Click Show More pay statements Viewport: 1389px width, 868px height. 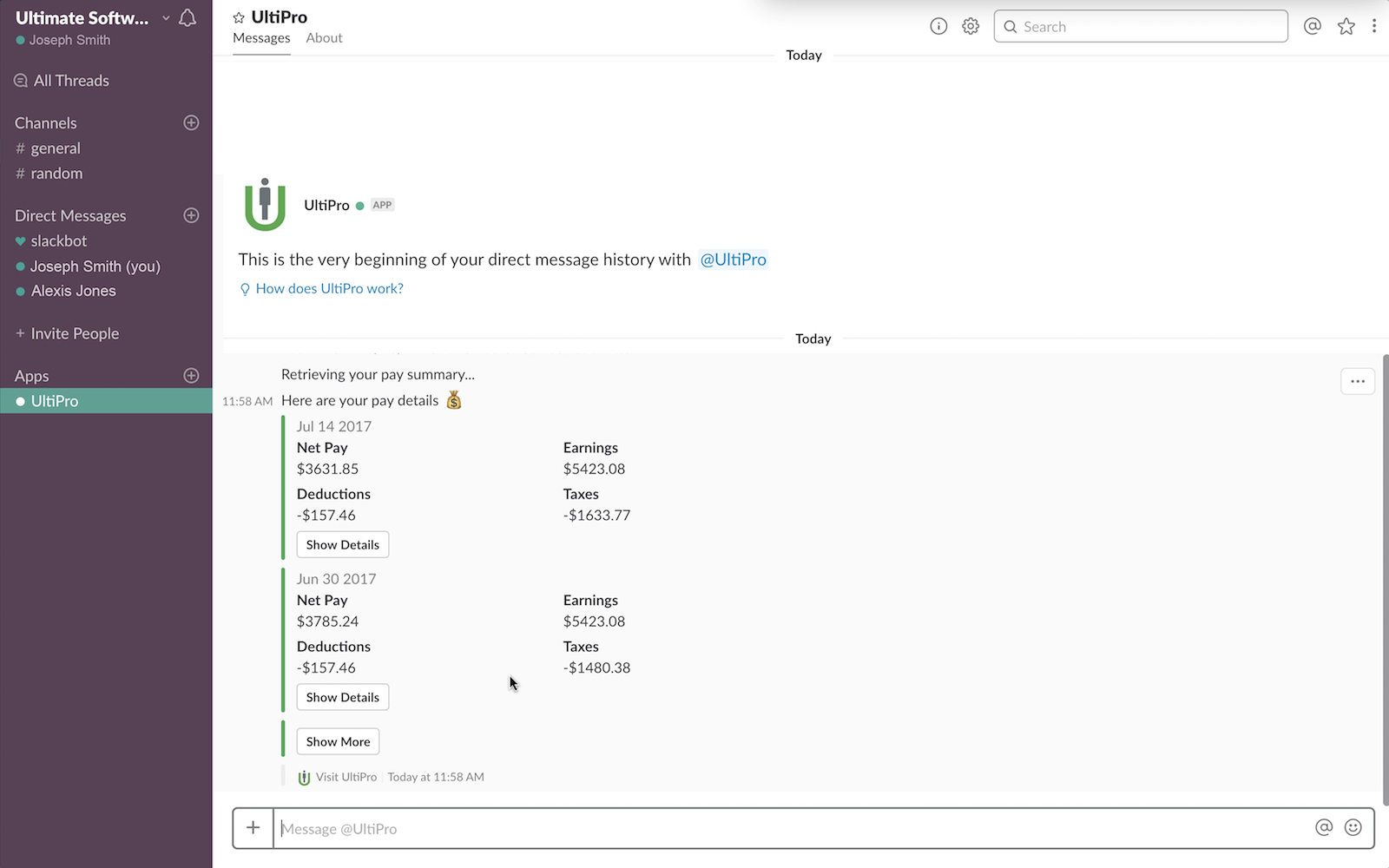[x=339, y=741]
